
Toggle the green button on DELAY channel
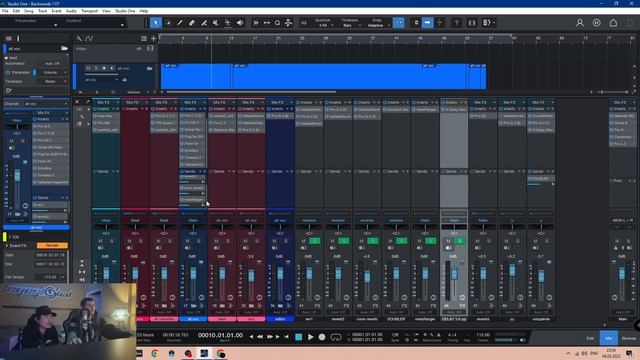click(x=460, y=241)
